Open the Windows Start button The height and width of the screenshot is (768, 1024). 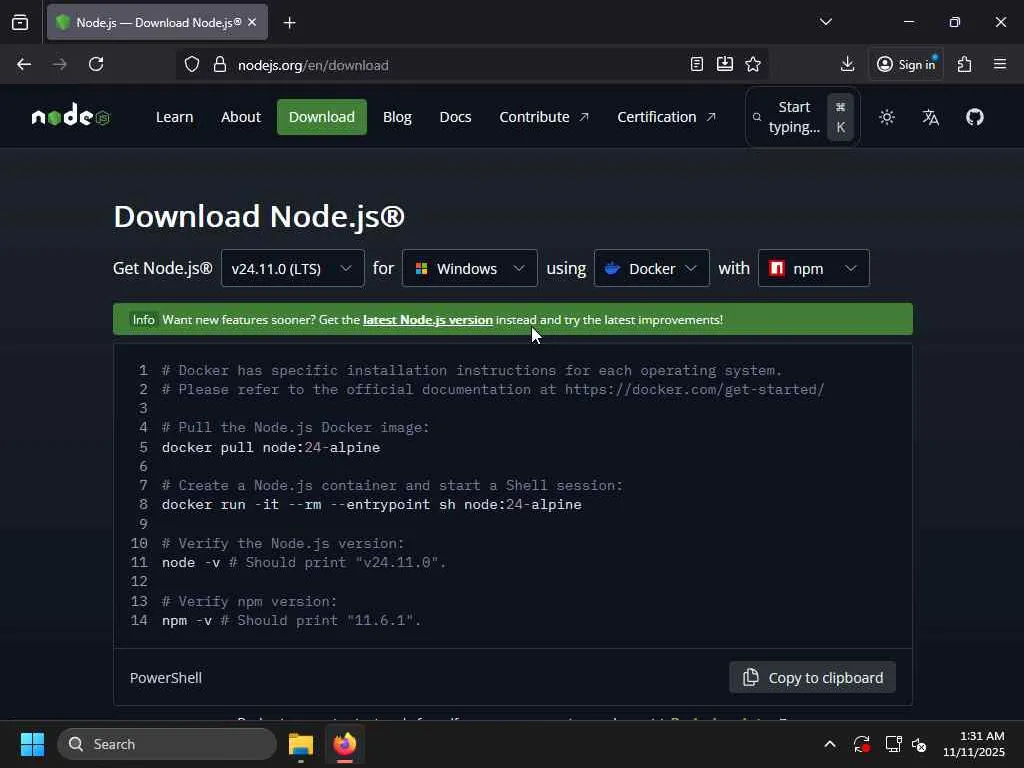point(32,744)
